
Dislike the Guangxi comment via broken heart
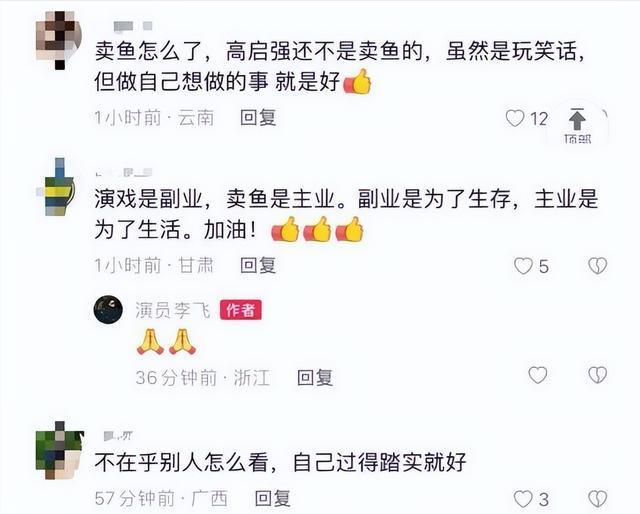coord(598,499)
